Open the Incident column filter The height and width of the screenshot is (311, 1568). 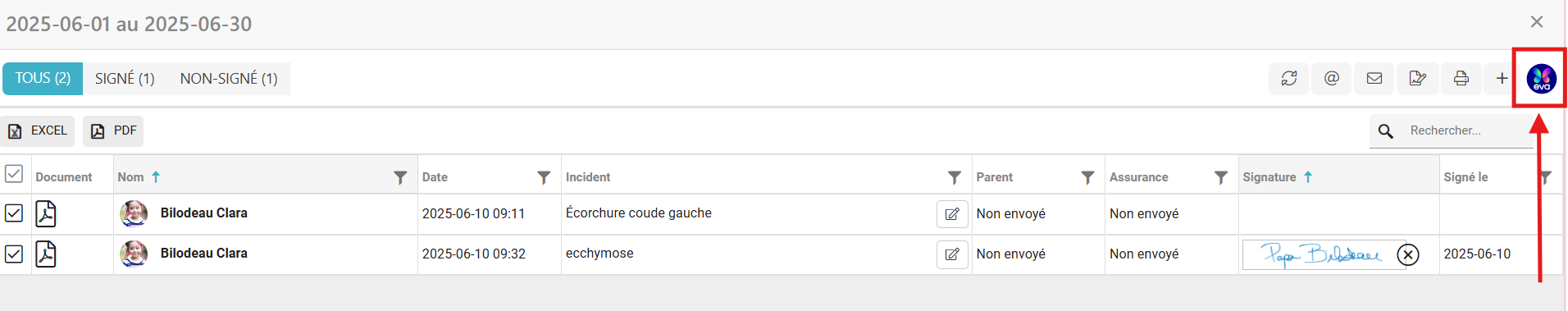tap(955, 177)
